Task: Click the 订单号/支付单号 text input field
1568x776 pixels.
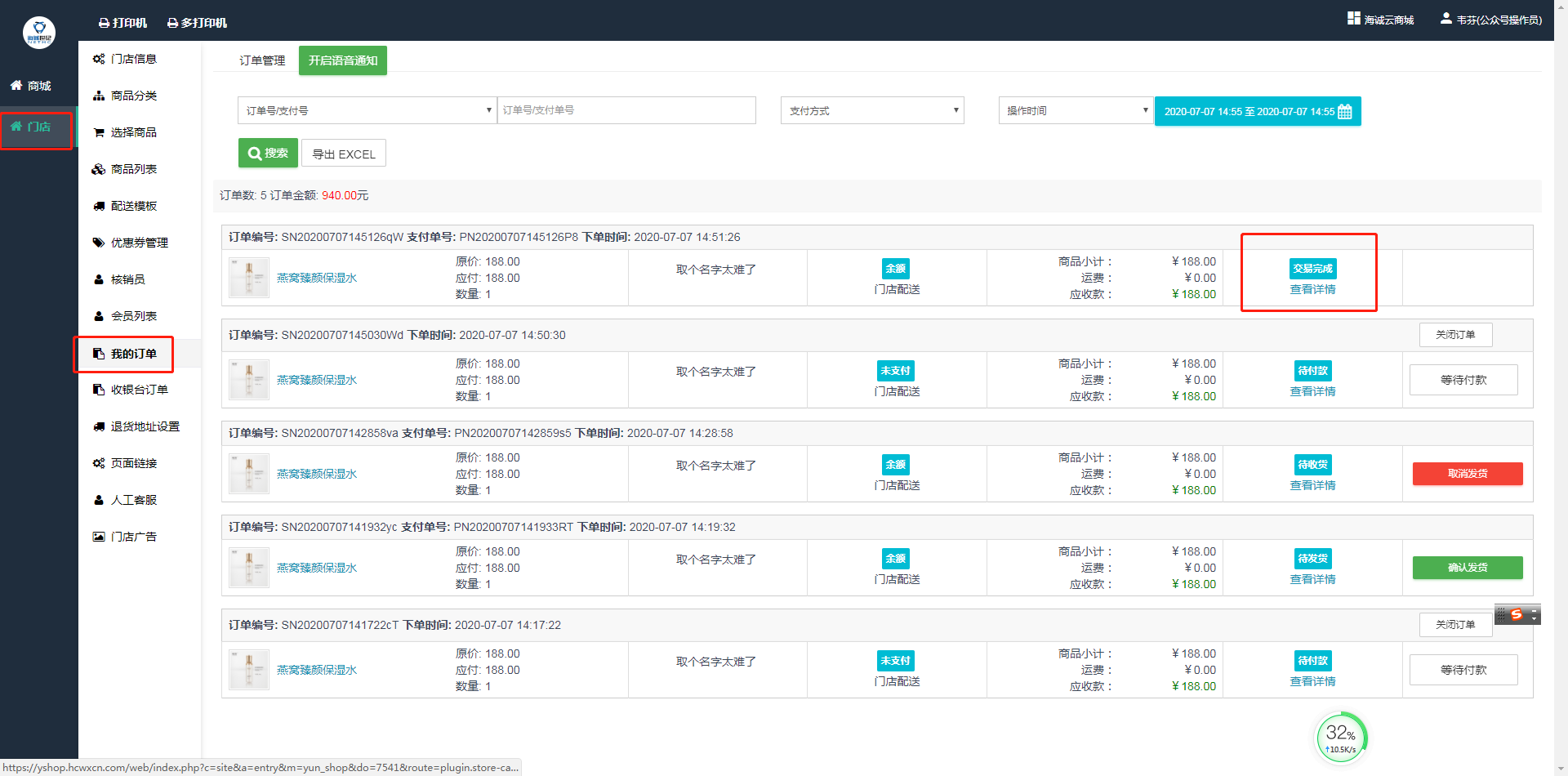Action: [x=626, y=110]
